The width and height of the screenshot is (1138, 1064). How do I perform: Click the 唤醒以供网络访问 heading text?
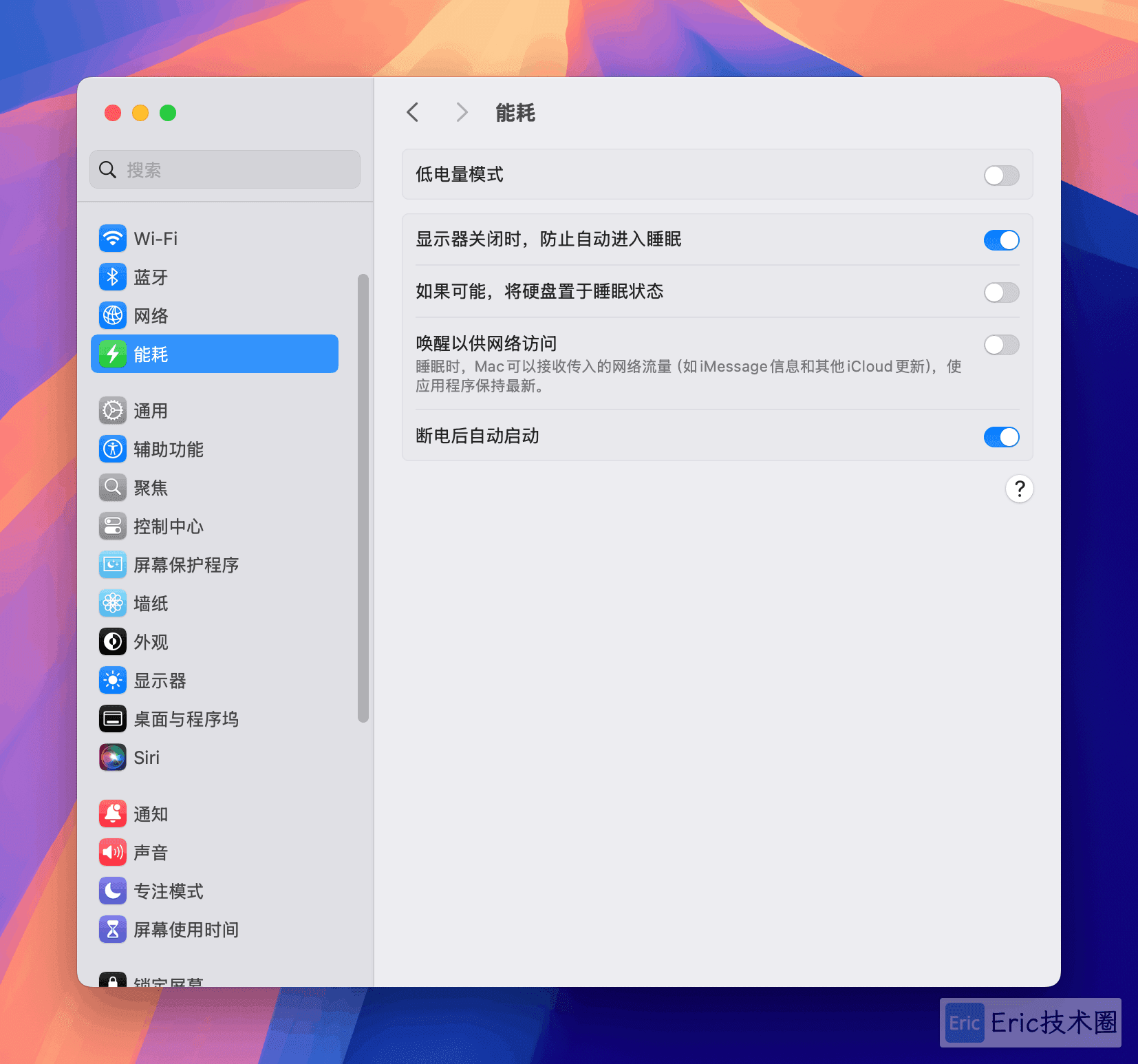[x=486, y=343]
